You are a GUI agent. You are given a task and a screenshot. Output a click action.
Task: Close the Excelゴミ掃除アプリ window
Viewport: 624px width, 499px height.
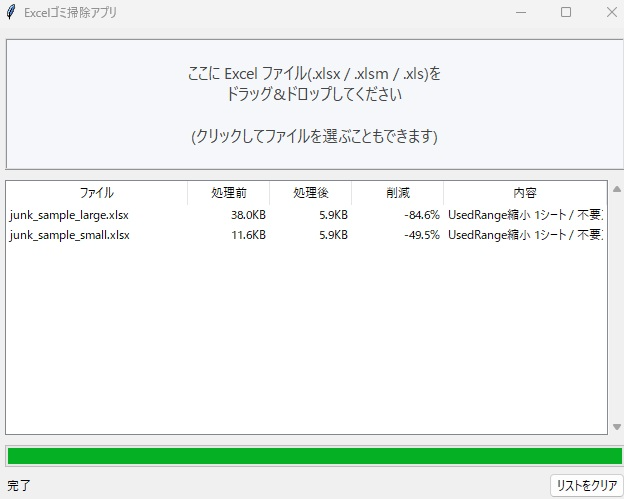(x=612, y=12)
